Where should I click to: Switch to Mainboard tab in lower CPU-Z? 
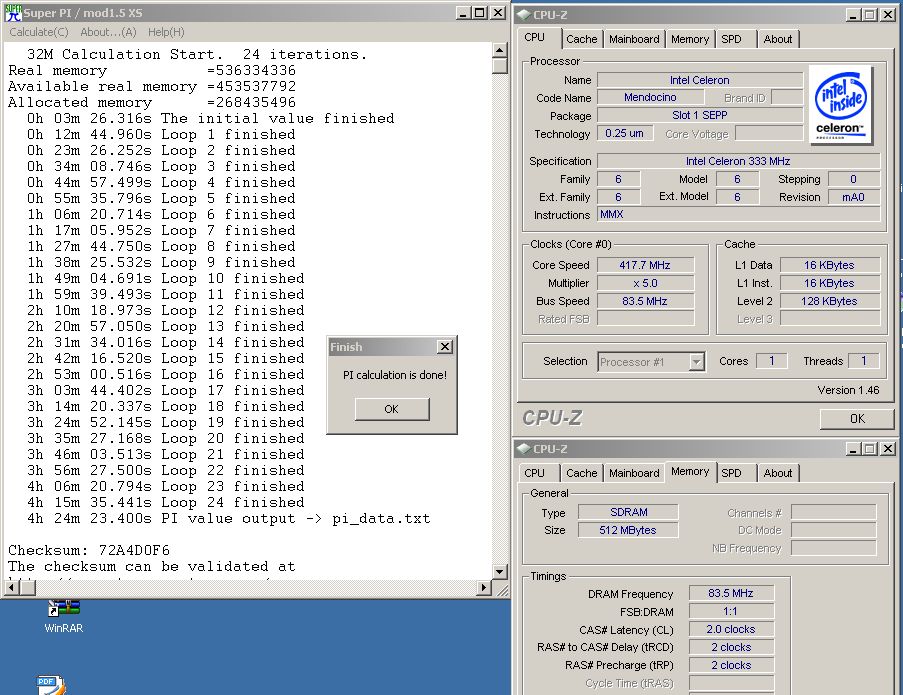[x=634, y=473]
